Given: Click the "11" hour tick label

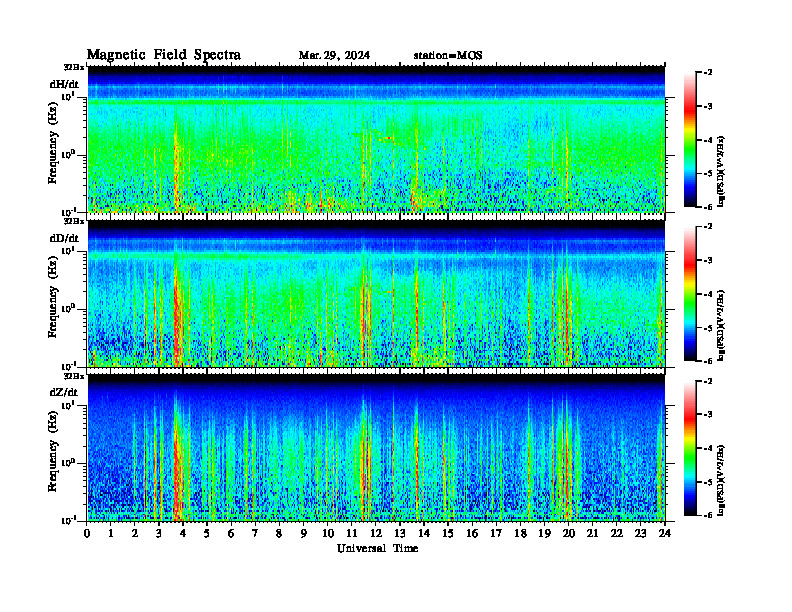Looking at the screenshot, I should 352,533.
